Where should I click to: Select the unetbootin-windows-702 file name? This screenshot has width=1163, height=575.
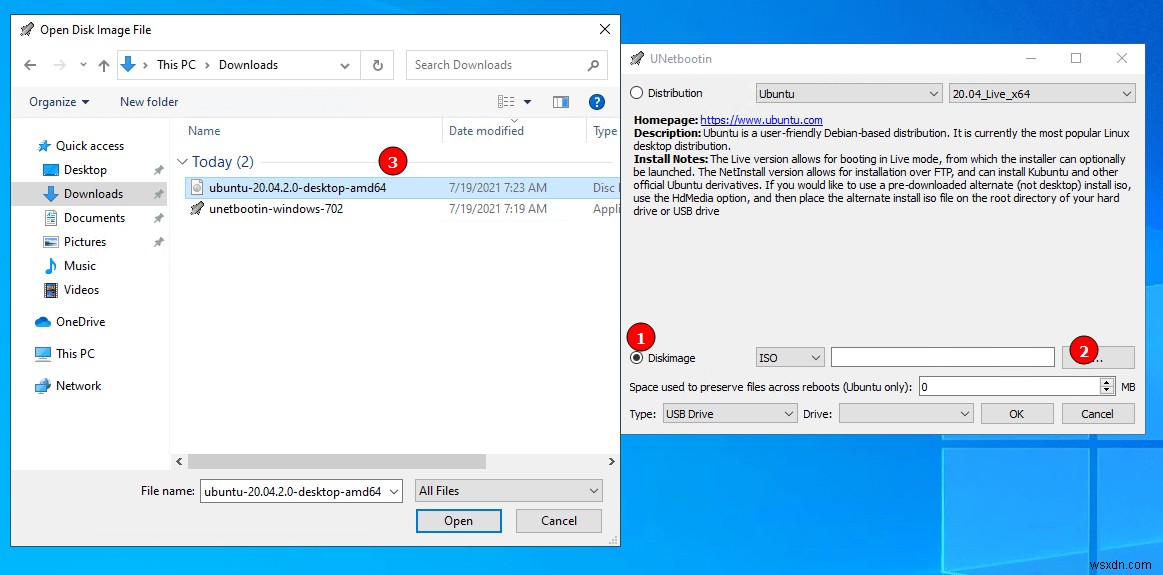(x=276, y=209)
